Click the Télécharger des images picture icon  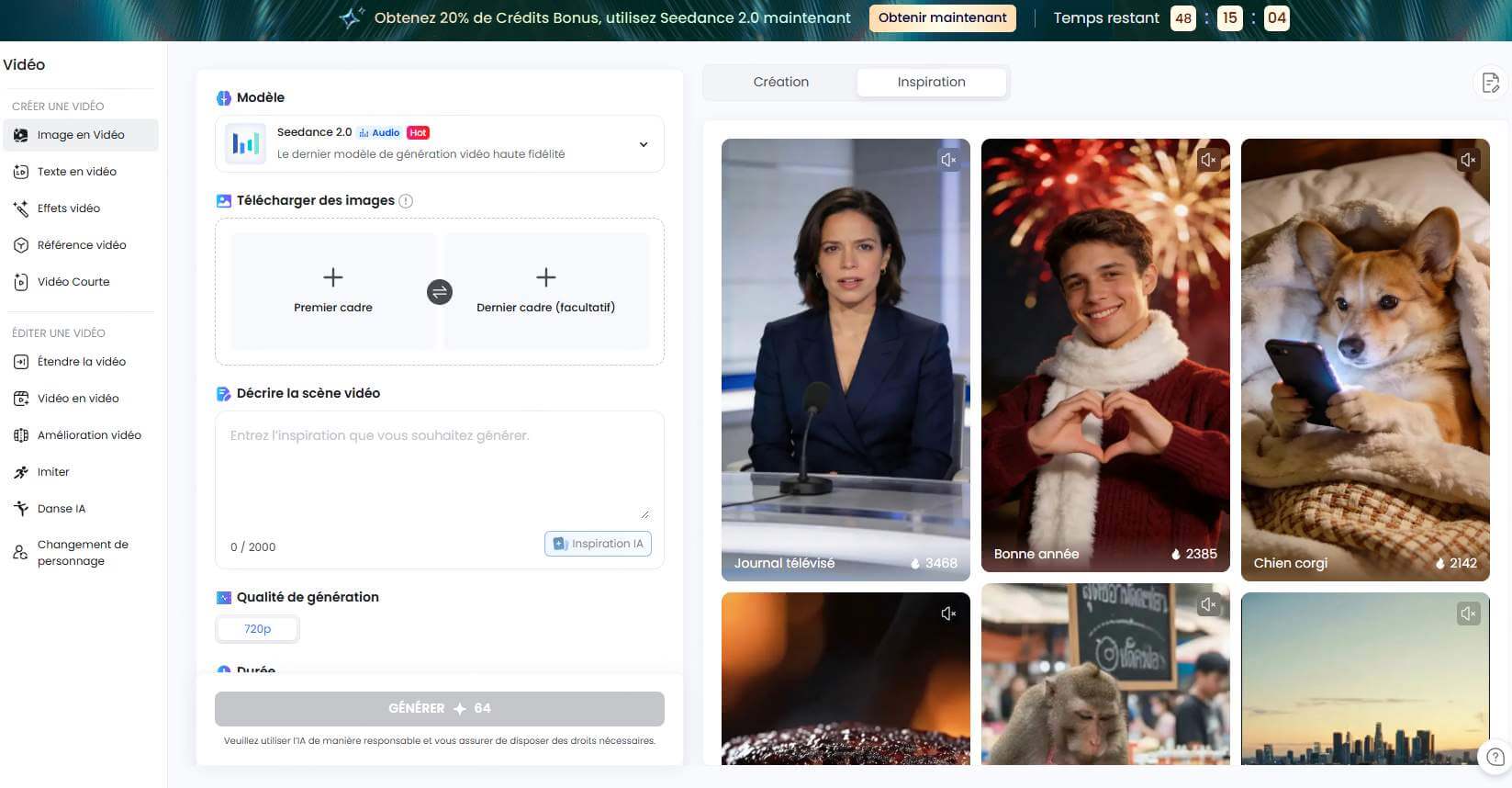click(223, 201)
